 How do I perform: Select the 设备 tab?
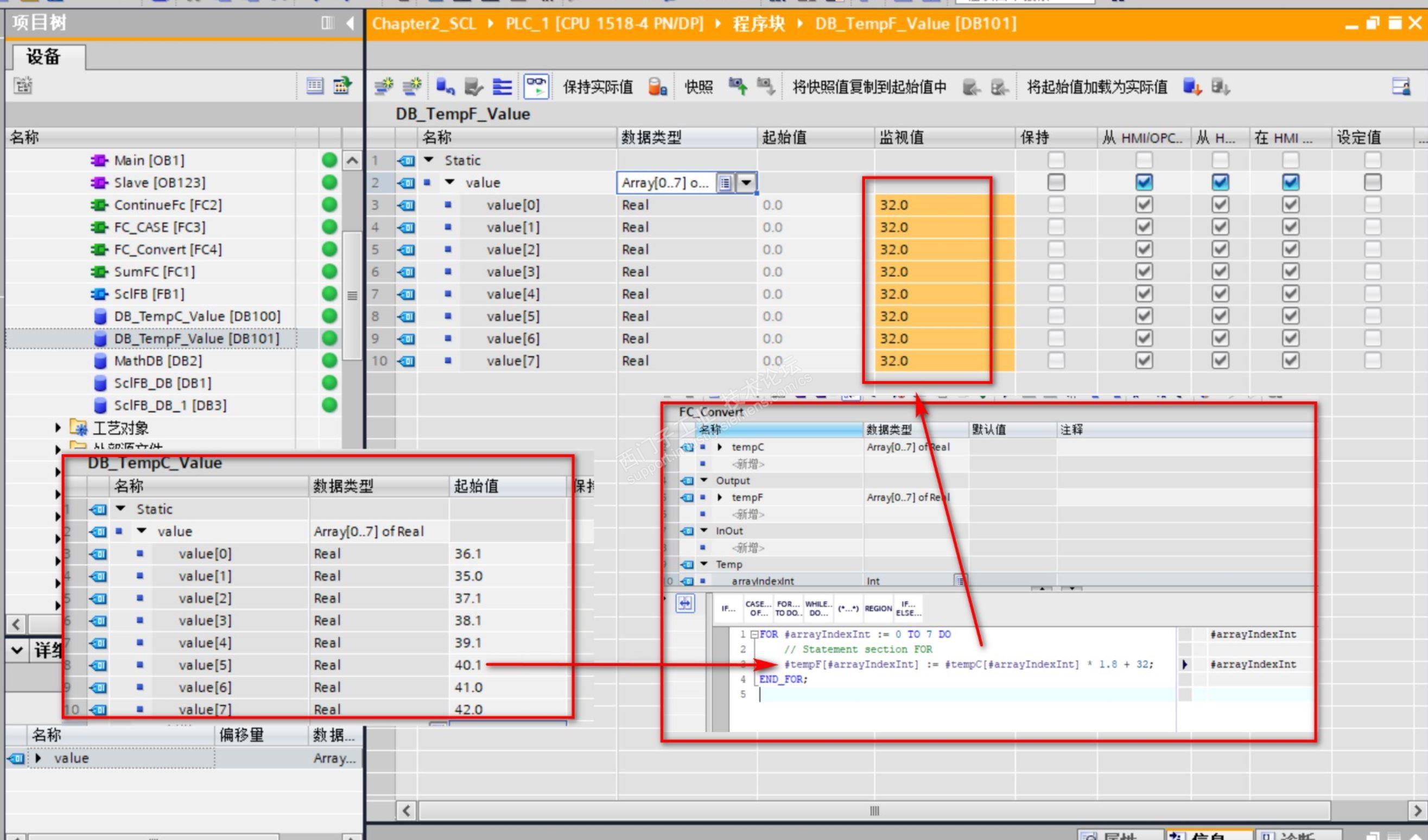(x=44, y=56)
